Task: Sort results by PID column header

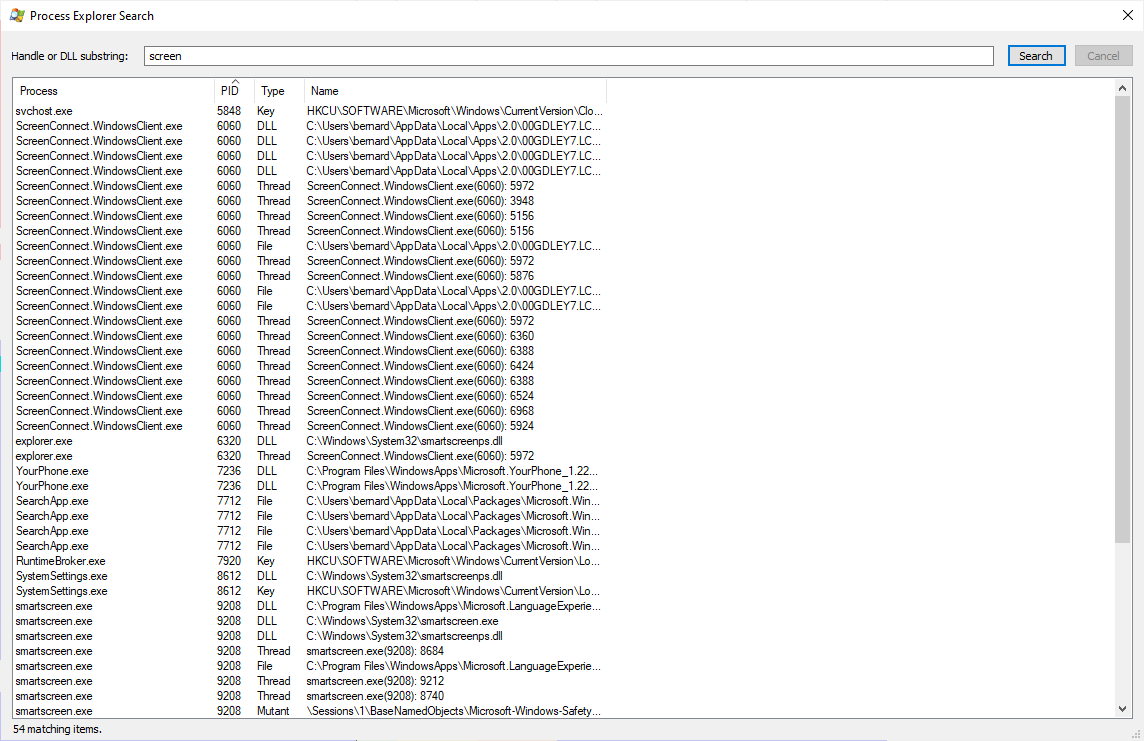Action: pyautogui.click(x=234, y=91)
